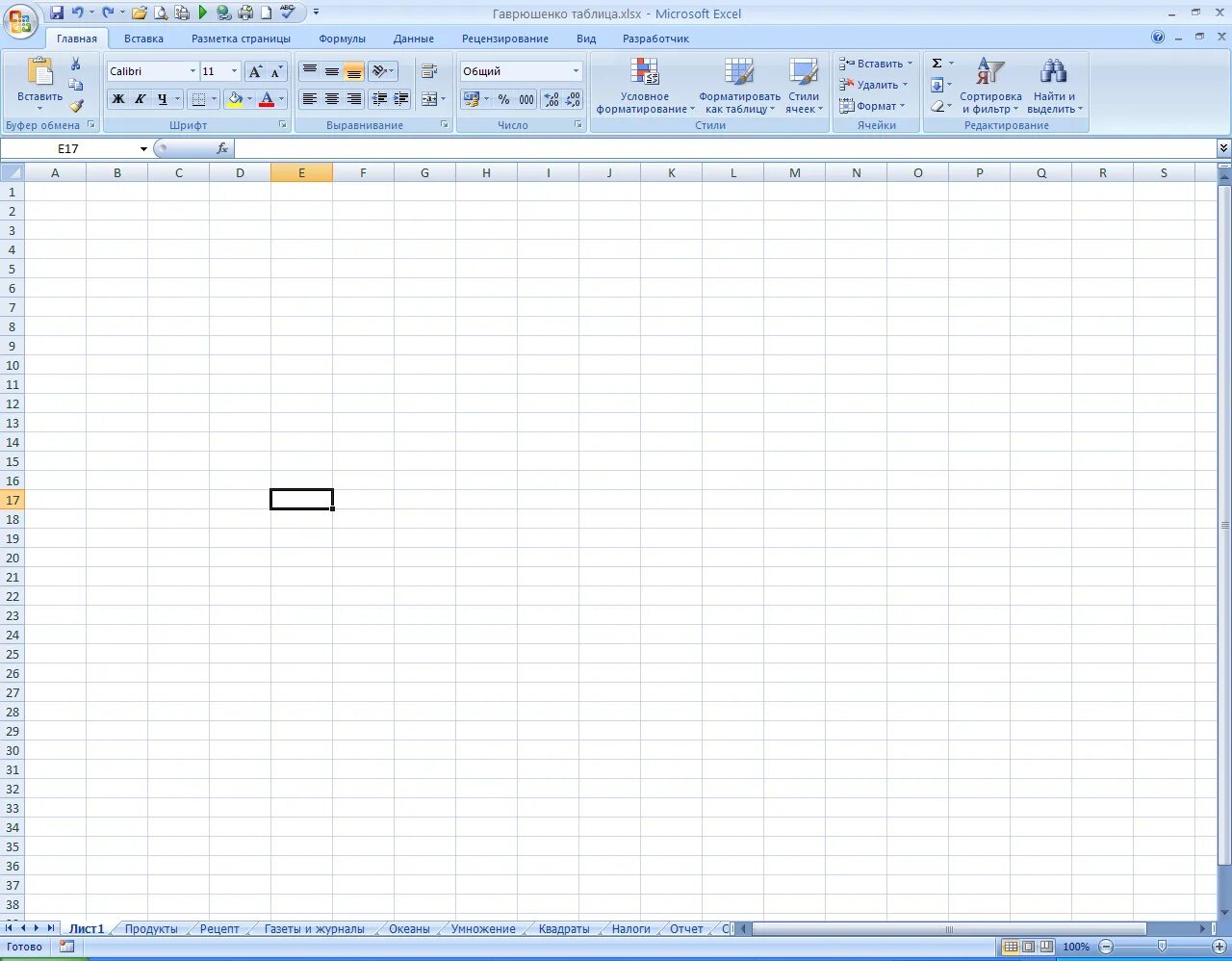The image size is (1232, 961).
Task: Center text horizontally
Action: tap(332, 98)
